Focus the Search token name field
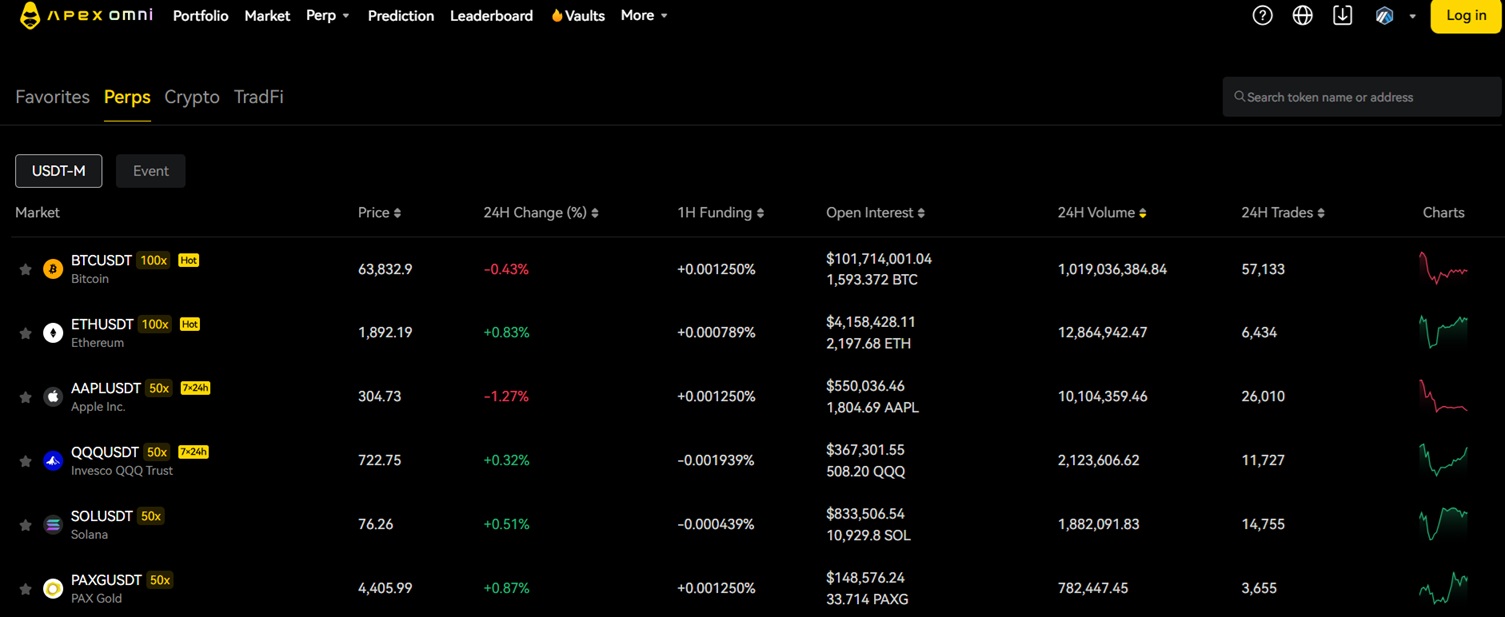The width and height of the screenshot is (1505, 617). click(x=1362, y=97)
